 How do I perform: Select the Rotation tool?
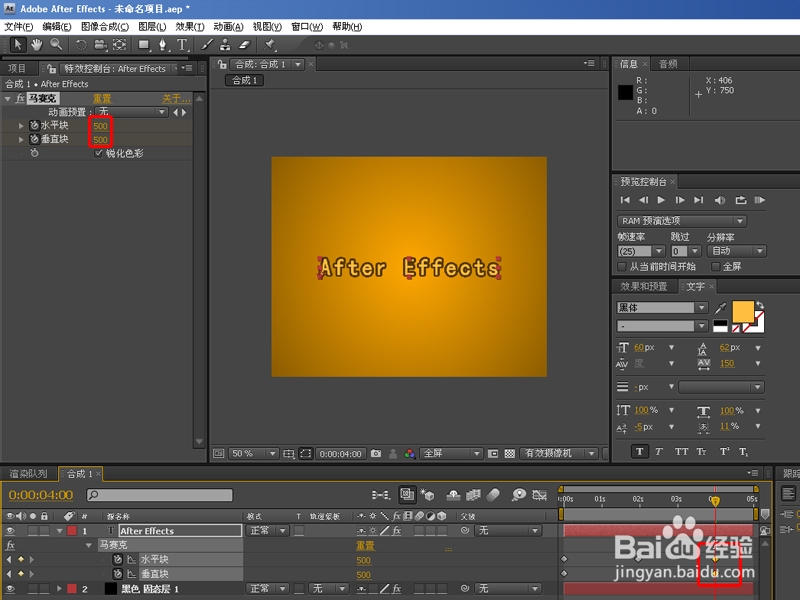81,45
